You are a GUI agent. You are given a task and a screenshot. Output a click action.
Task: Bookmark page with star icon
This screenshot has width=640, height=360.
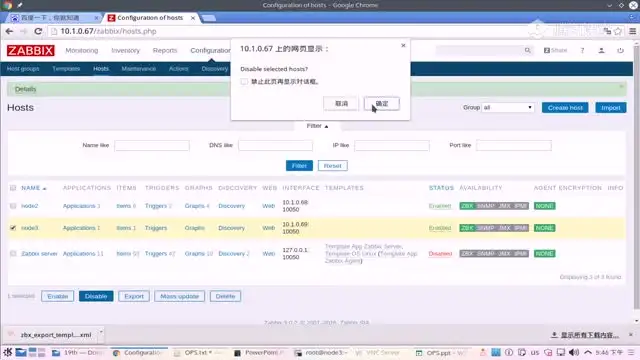[x=618, y=31]
